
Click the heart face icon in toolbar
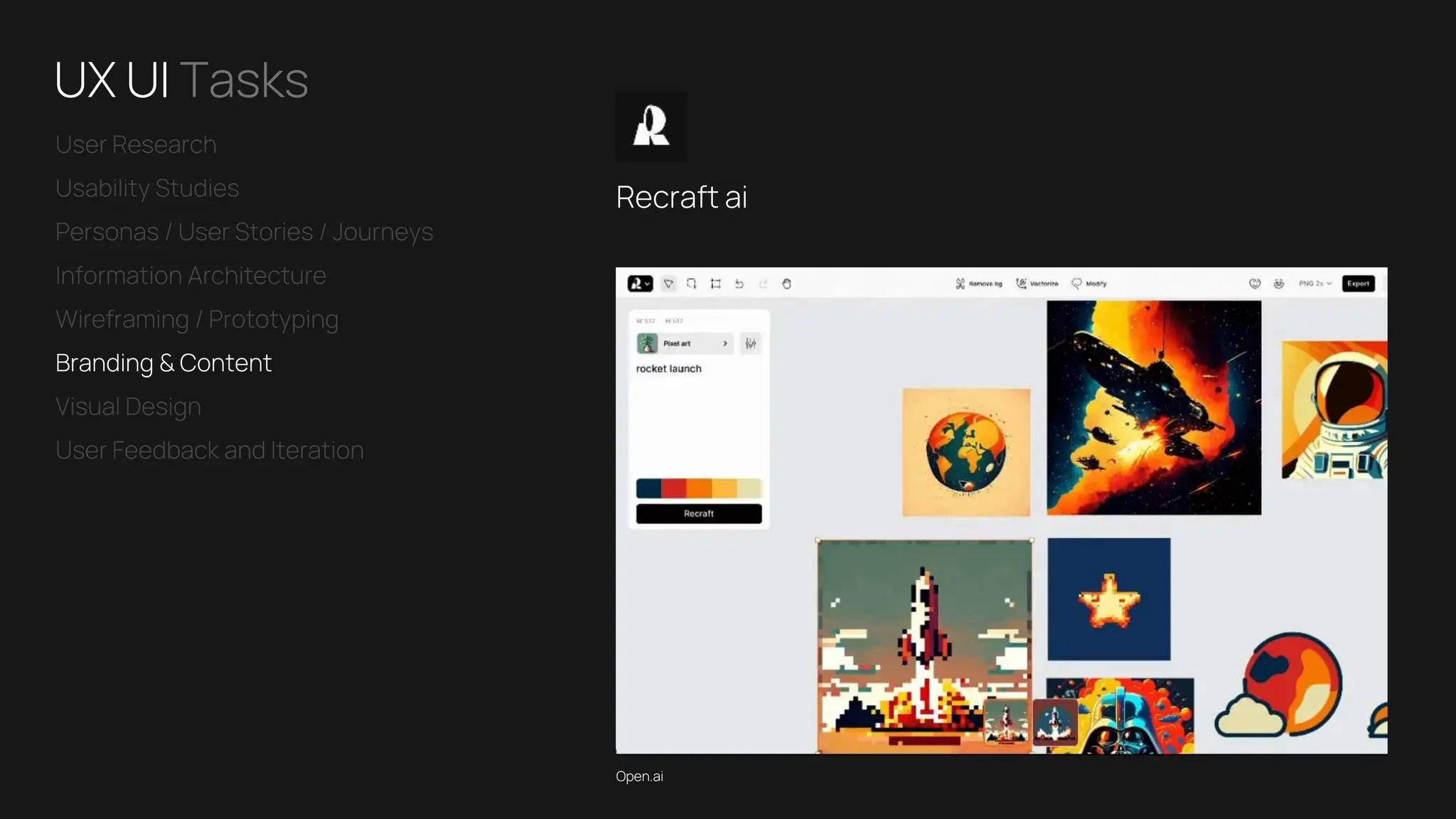[x=1255, y=284]
